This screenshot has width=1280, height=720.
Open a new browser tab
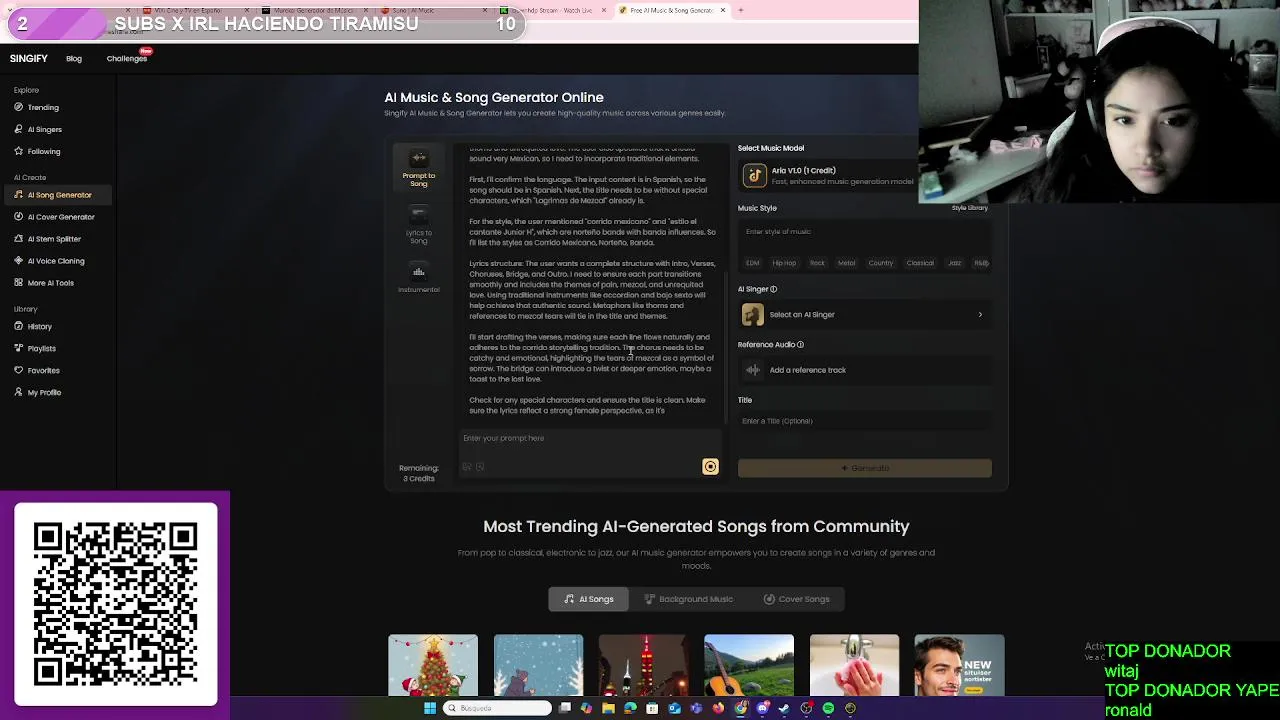[741, 10]
